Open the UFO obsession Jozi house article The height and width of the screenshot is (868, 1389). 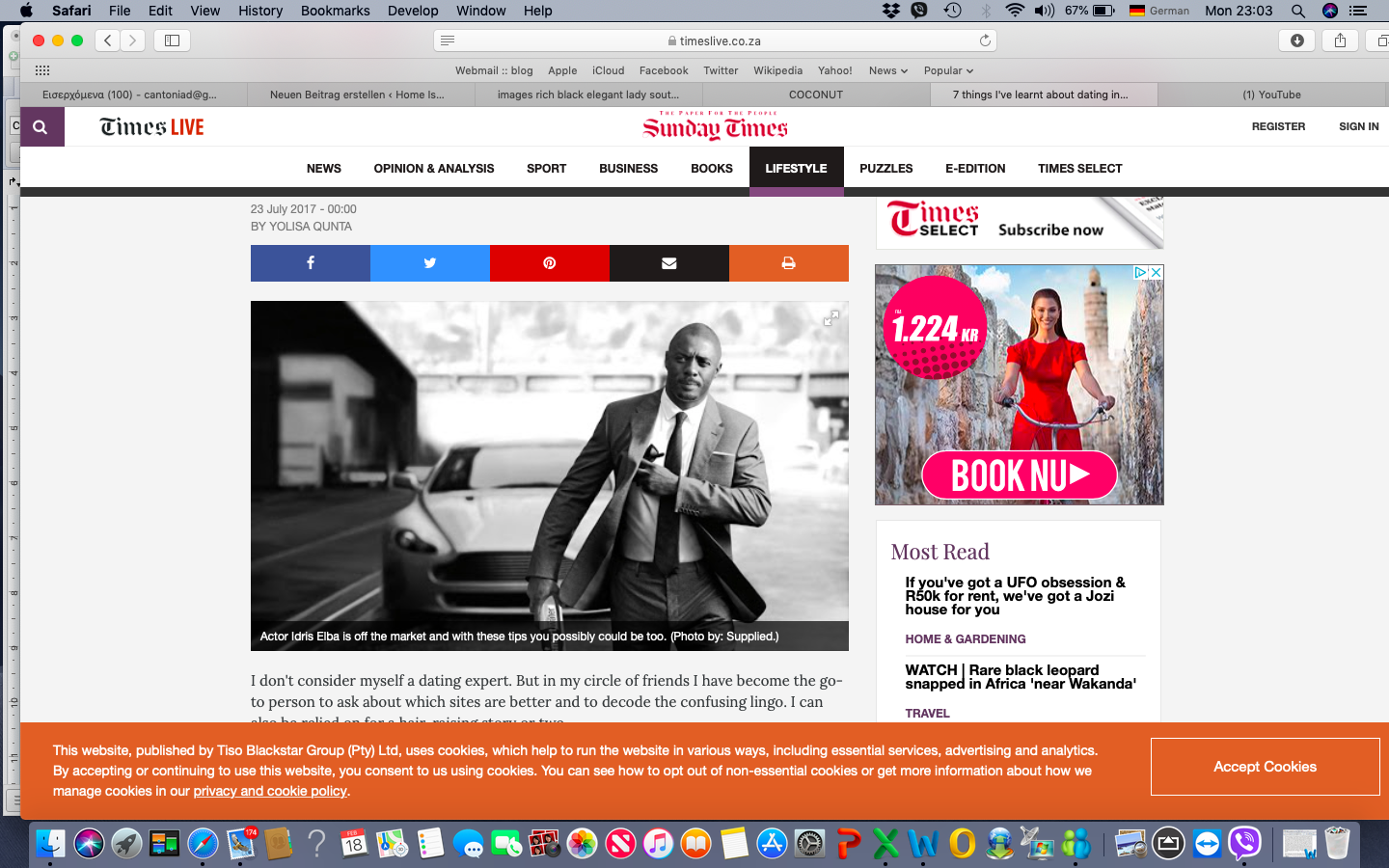click(1016, 596)
